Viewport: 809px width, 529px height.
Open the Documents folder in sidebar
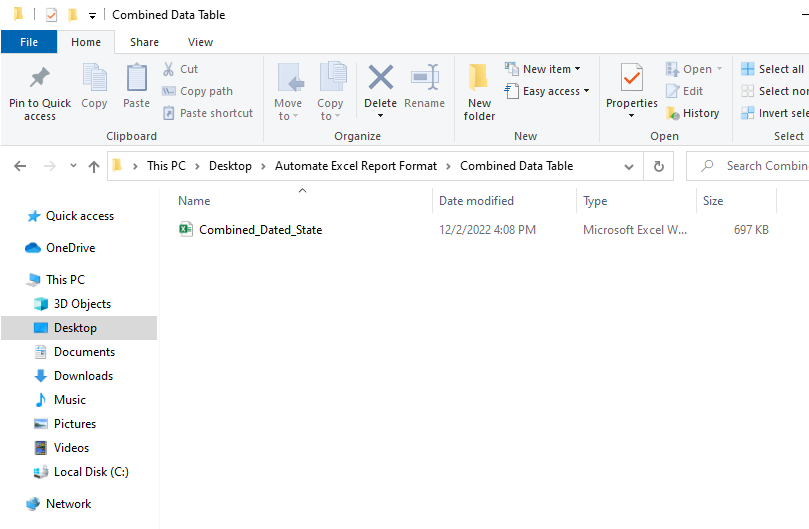coord(75,352)
